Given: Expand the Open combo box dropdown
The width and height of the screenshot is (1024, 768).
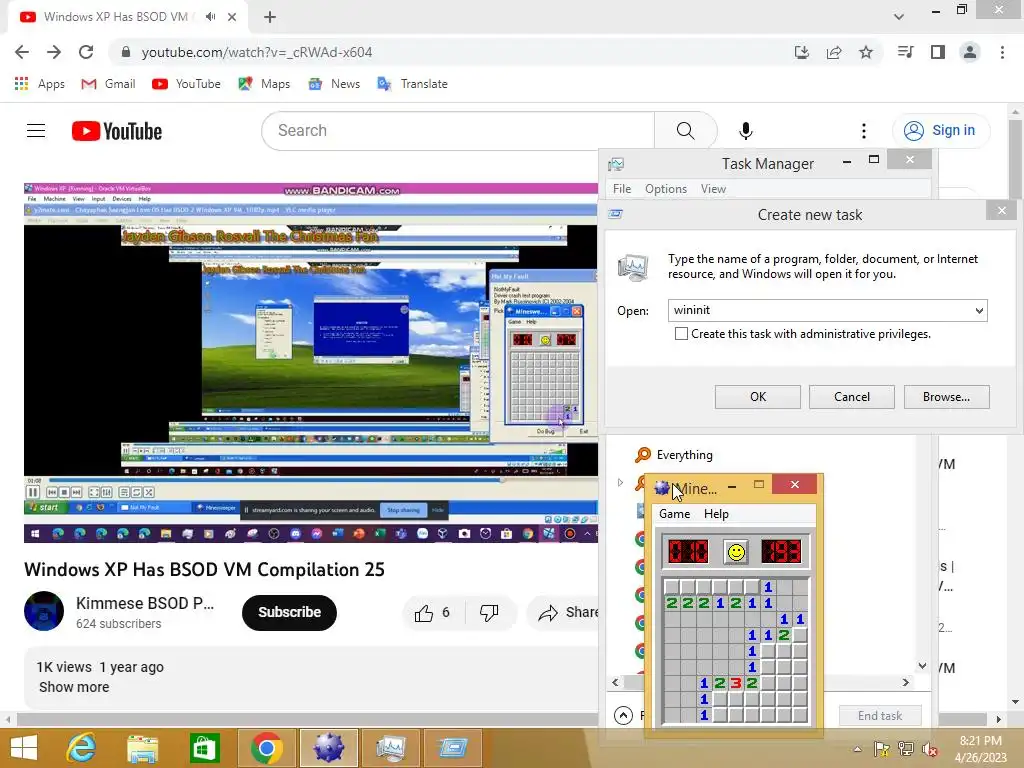Looking at the screenshot, I should pos(979,310).
